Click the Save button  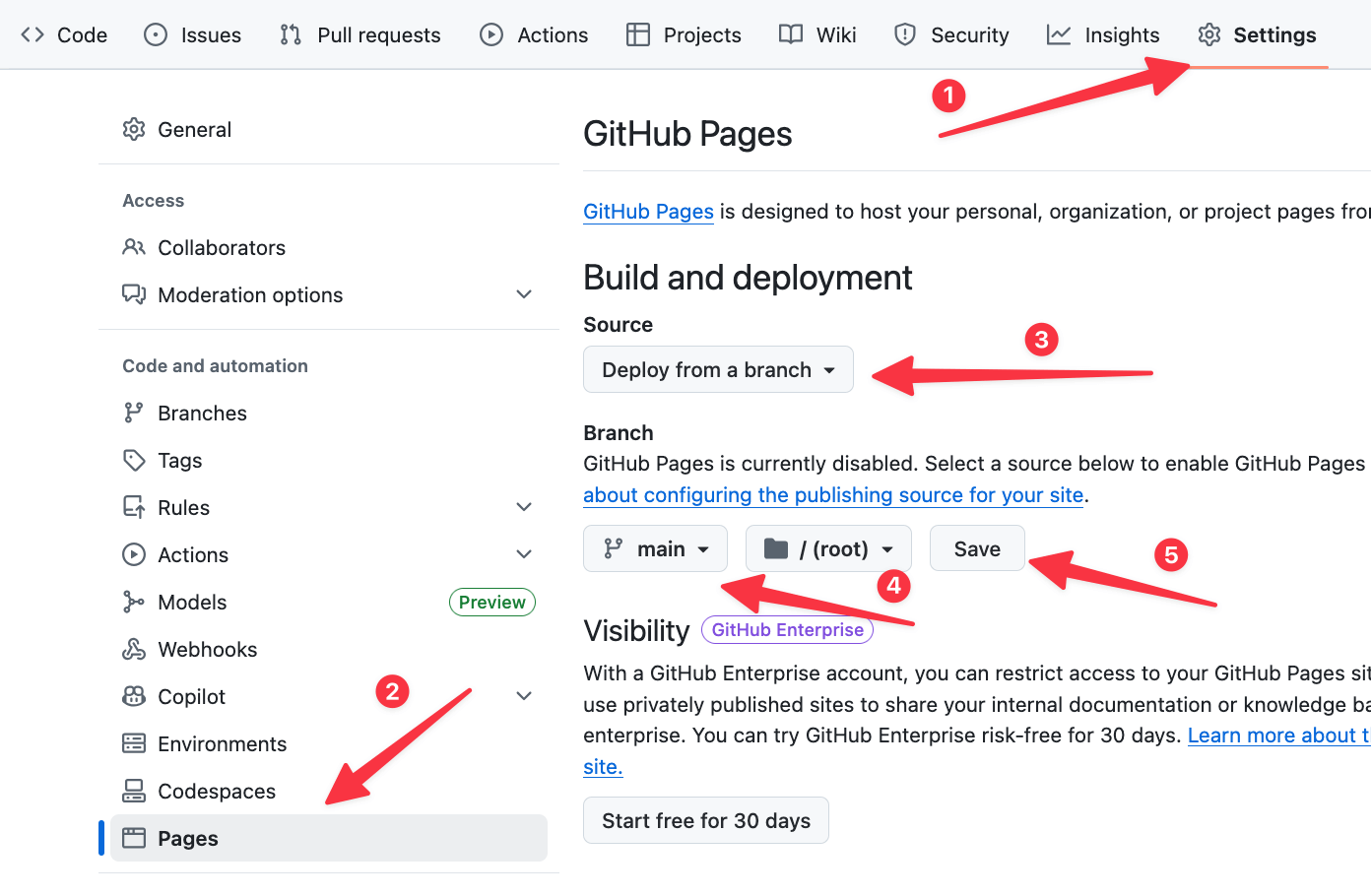[977, 548]
